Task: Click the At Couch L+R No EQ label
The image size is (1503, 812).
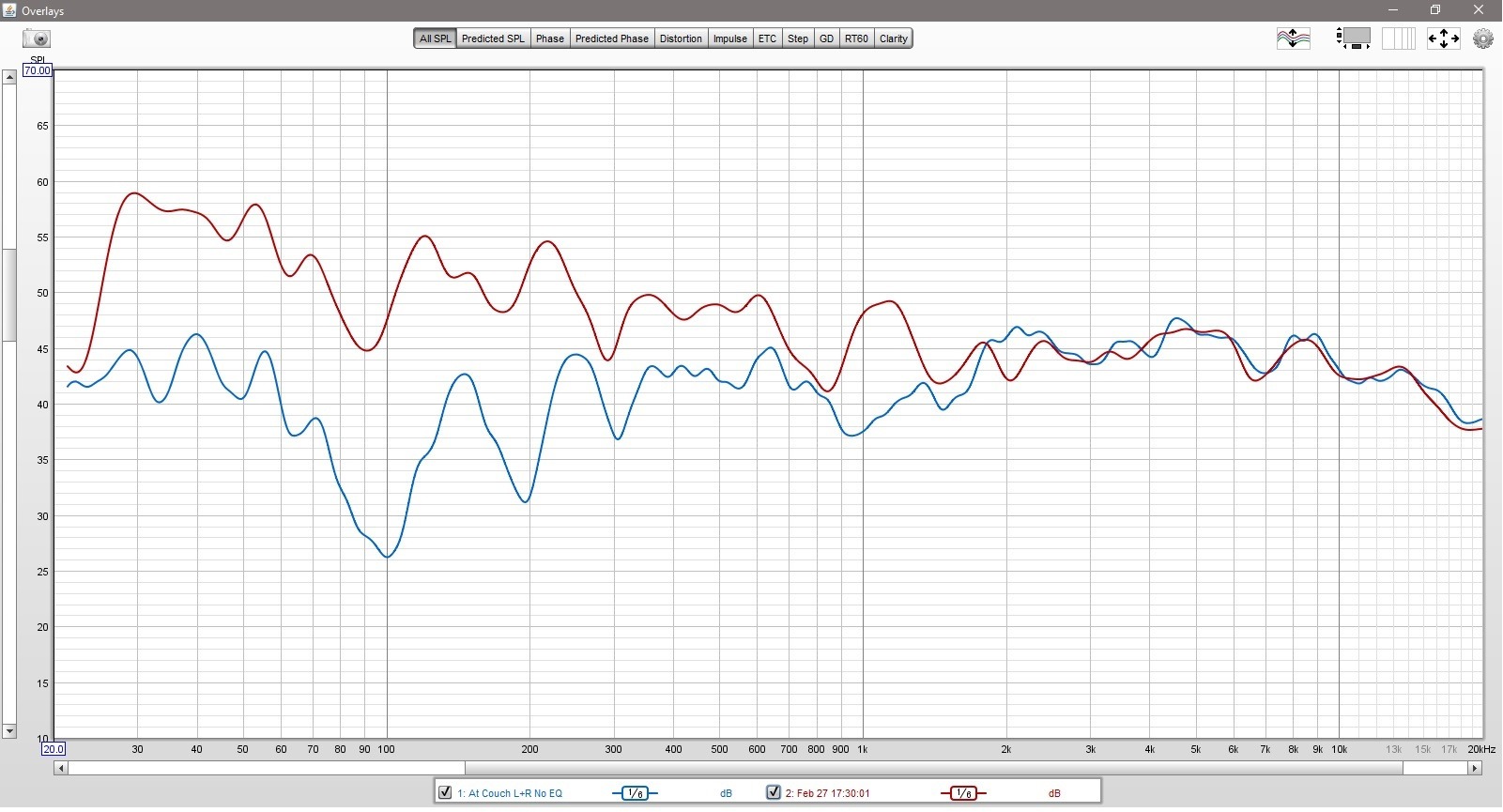Action: [x=510, y=793]
